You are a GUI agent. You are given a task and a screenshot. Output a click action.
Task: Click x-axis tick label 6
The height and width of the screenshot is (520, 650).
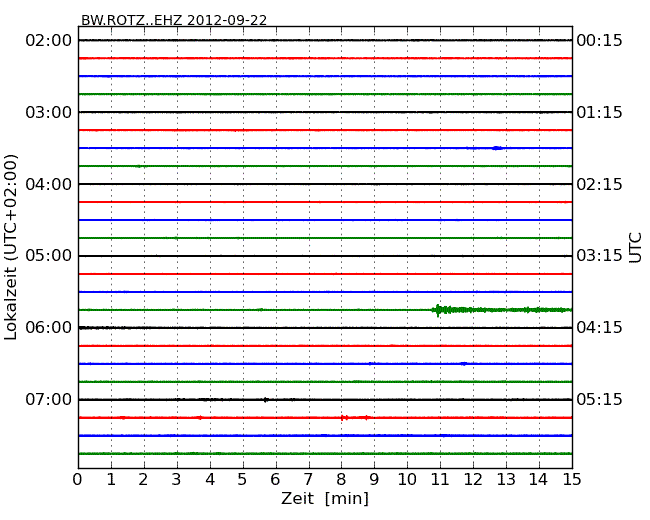(x=275, y=480)
